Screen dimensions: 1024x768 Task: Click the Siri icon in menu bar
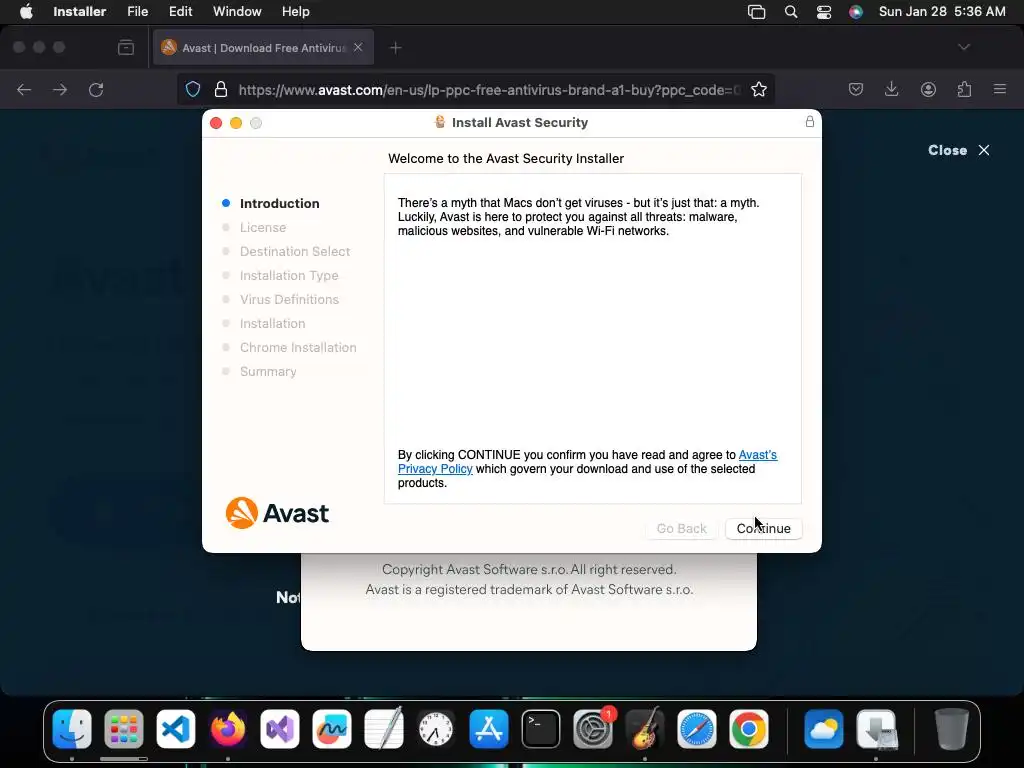coord(856,12)
